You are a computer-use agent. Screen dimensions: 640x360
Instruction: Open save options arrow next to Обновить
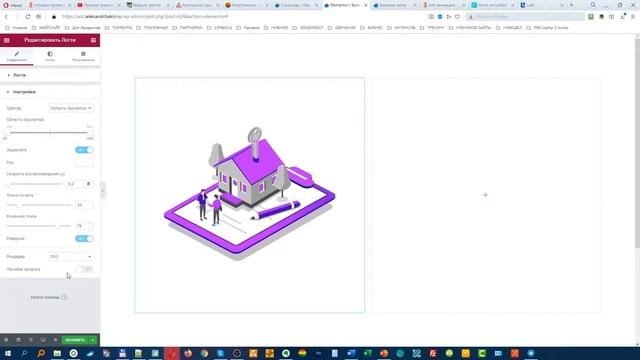tap(93, 340)
